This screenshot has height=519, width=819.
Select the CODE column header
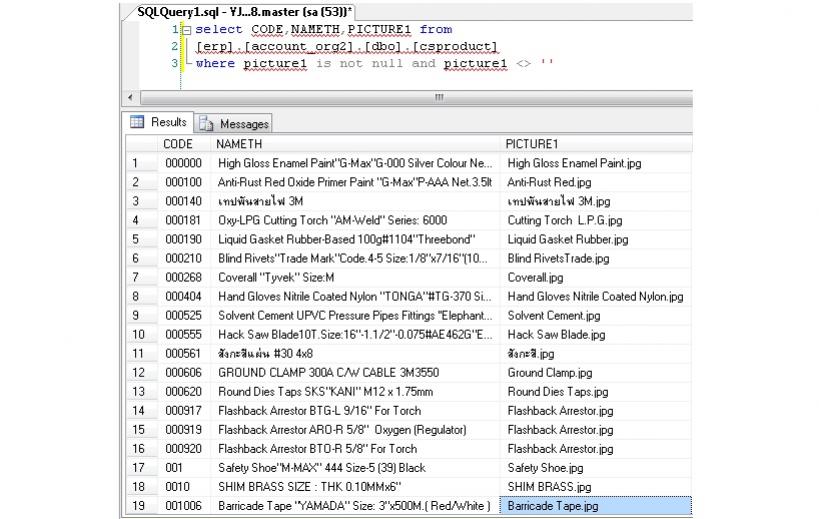(x=184, y=144)
